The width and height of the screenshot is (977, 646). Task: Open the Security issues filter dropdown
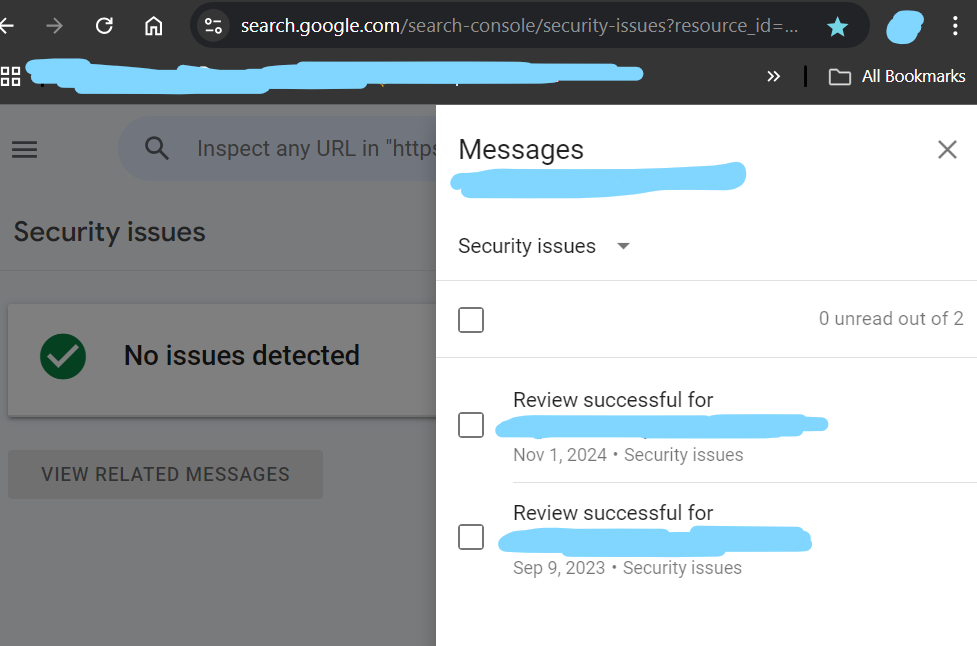pos(544,246)
